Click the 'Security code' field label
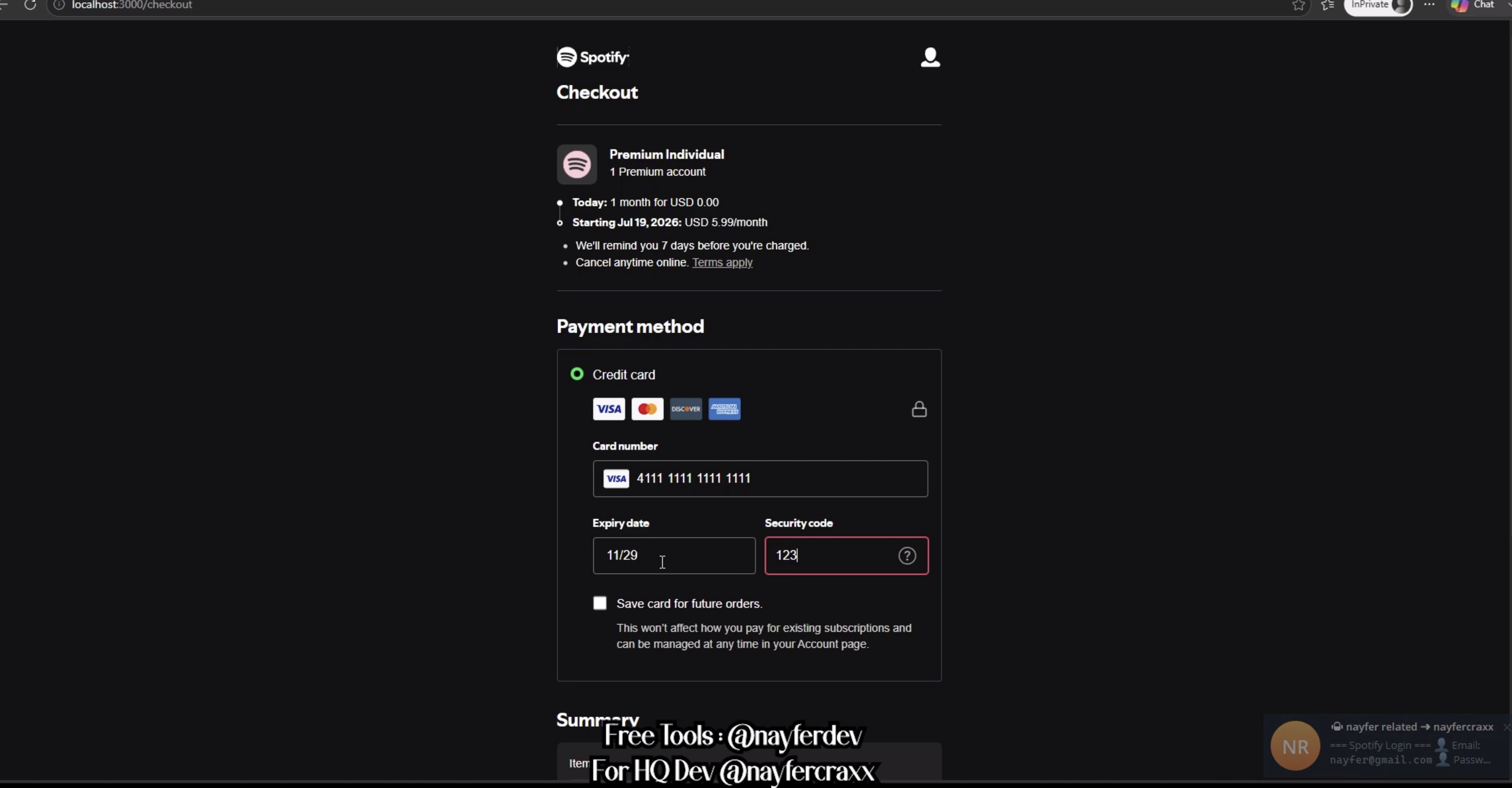This screenshot has width=1512, height=788. 799,523
